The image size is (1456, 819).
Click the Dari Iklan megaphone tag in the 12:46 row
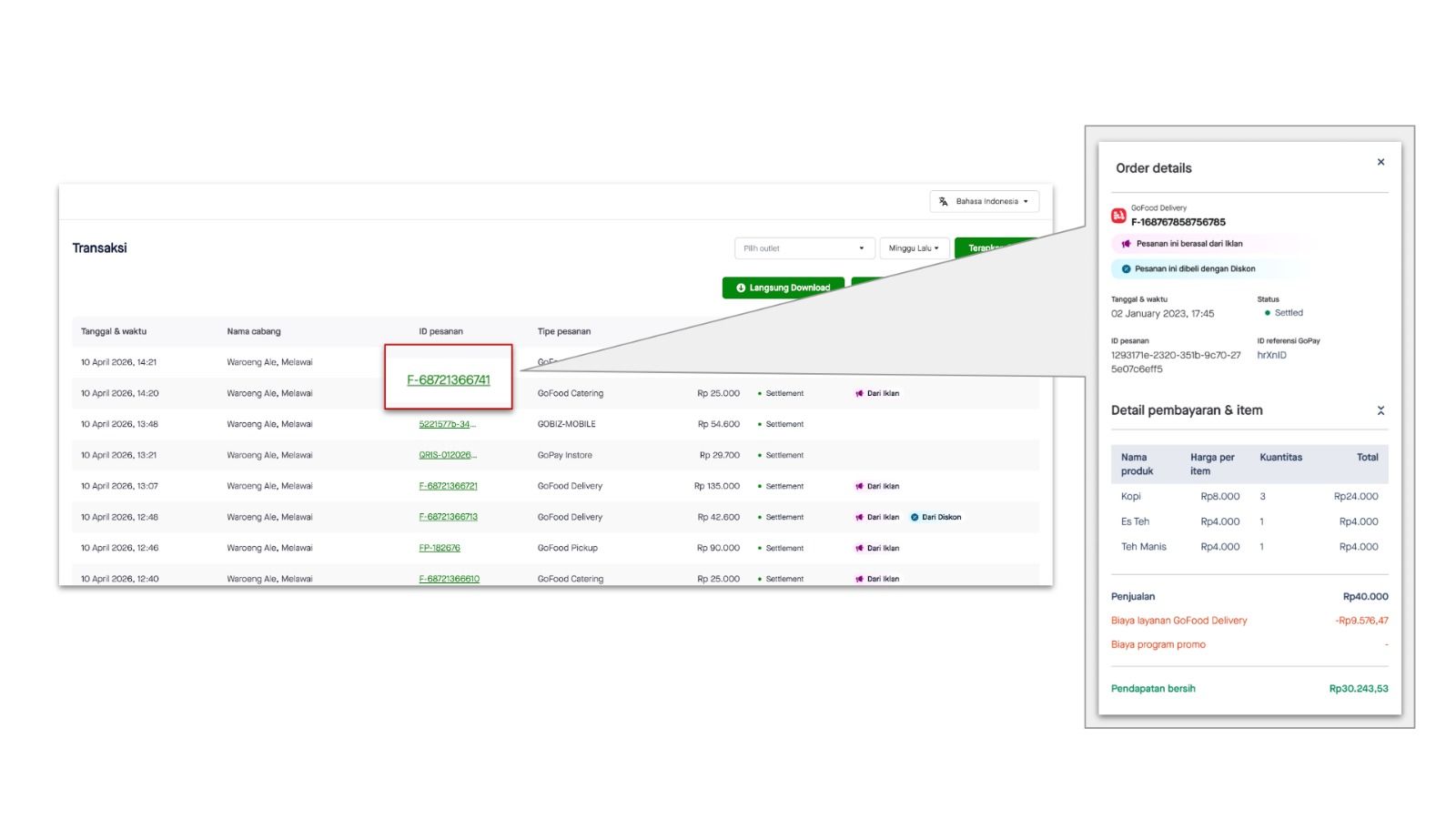877,549
